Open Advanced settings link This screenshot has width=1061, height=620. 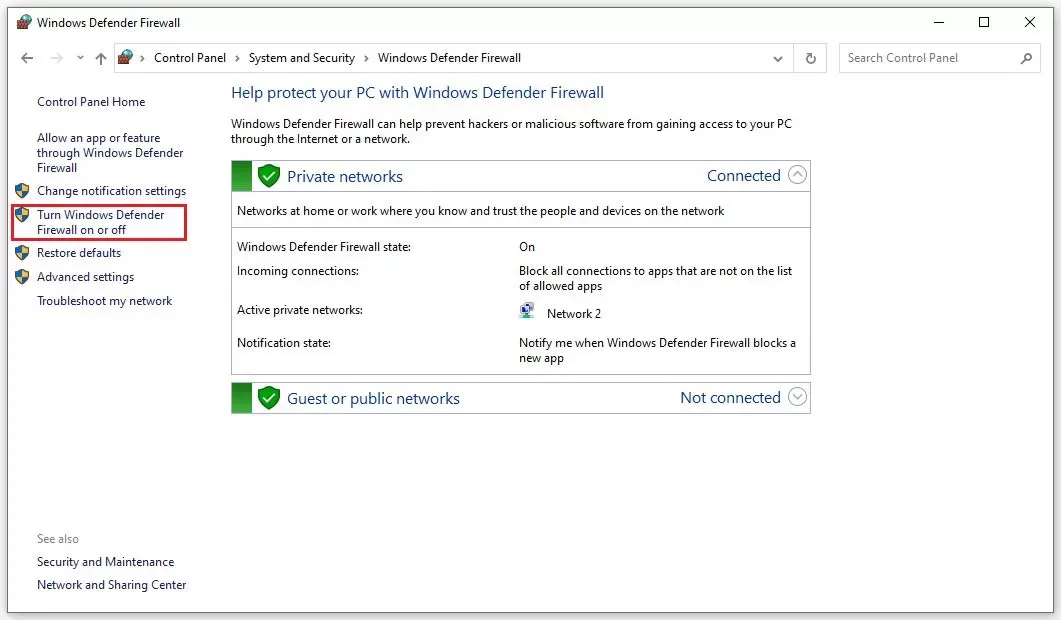[x=85, y=277]
